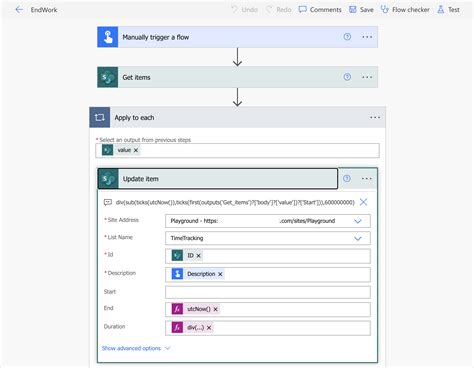Open help for Manually trigger a flow
This screenshot has height=368, width=474.
pyautogui.click(x=347, y=37)
